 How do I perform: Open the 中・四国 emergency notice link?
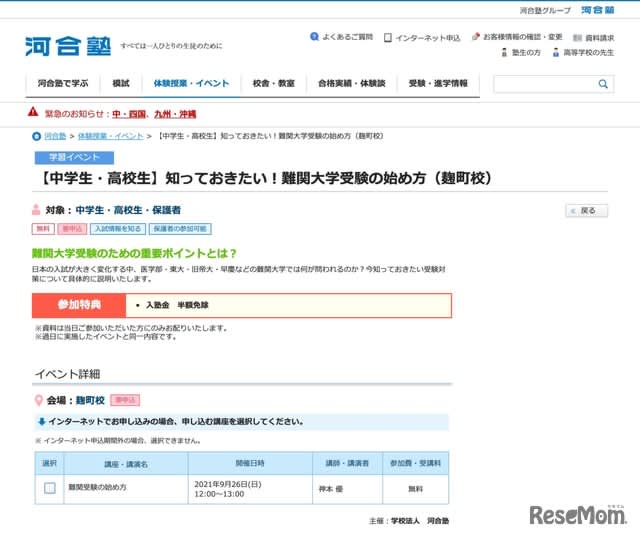[129, 114]
